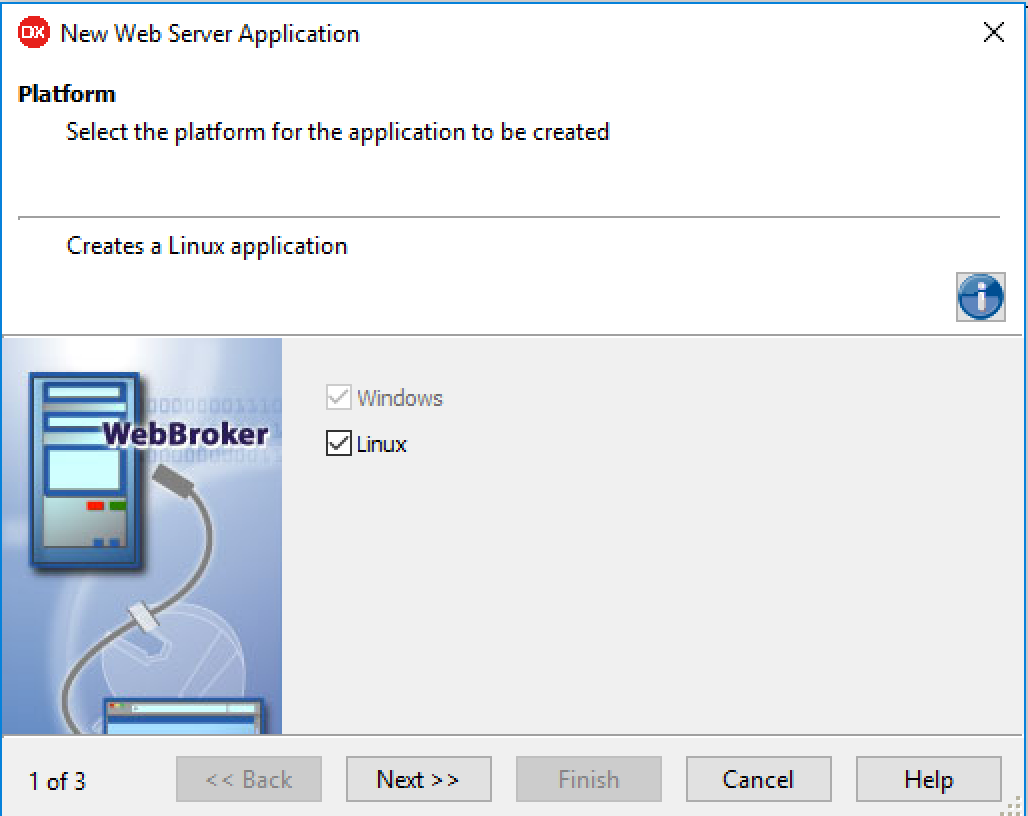Image resolution: width=1028 pixels, height=816 pixels.
Task: Click the "New Web Server Application" title
Action: coord(210,33)
